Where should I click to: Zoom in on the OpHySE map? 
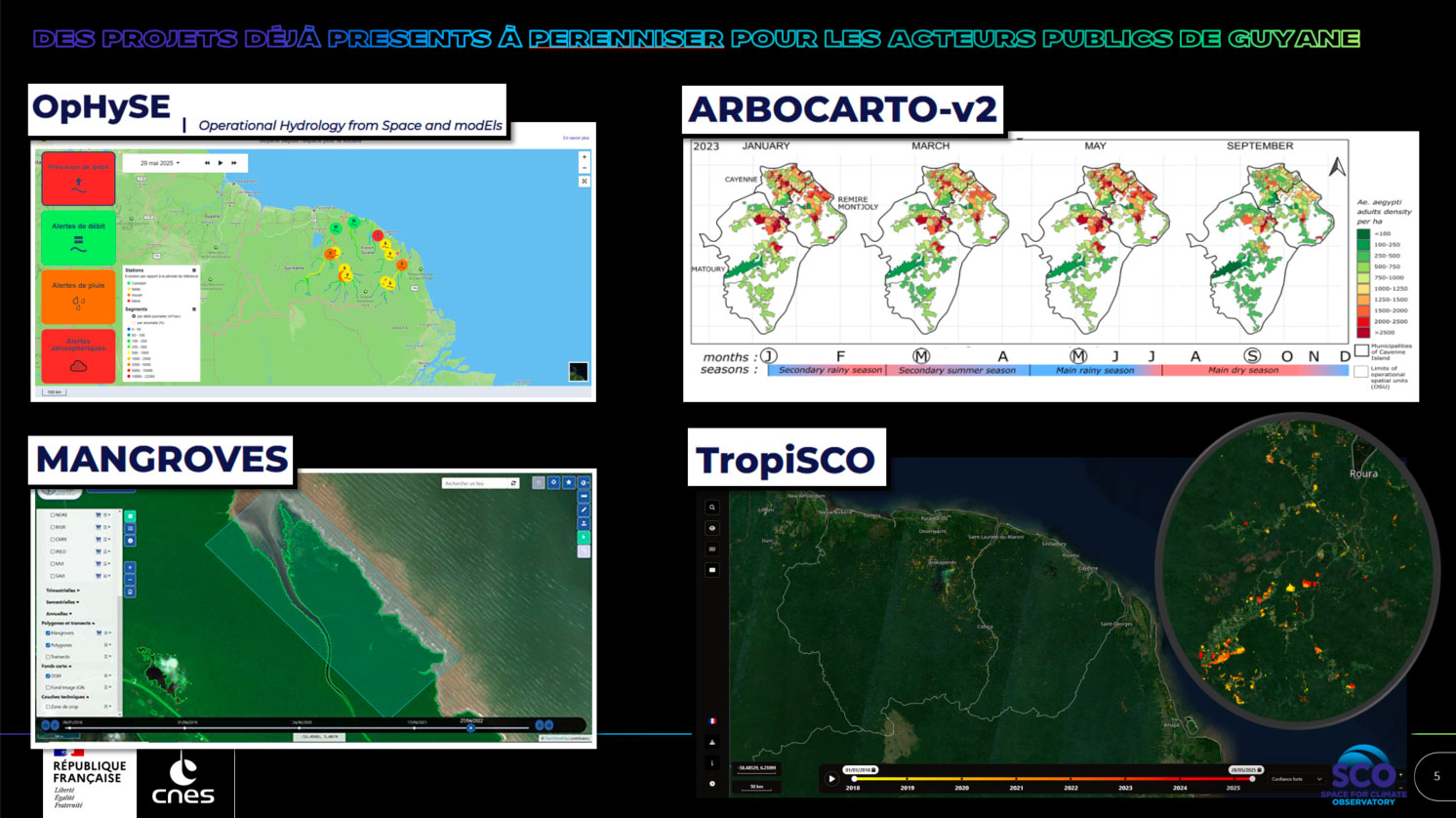click(585, 156)
